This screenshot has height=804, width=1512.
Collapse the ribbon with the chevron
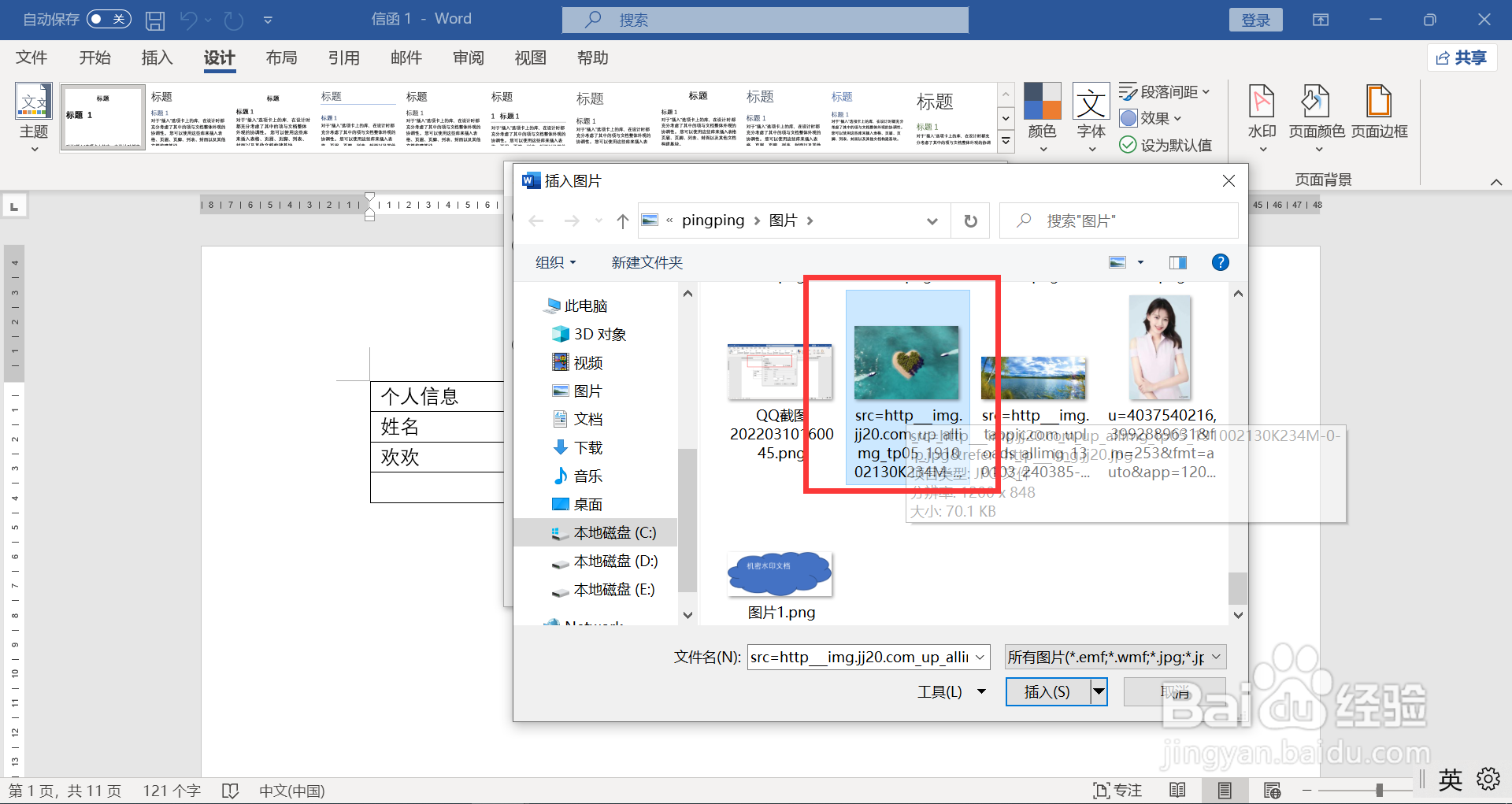coord(1496,182)
